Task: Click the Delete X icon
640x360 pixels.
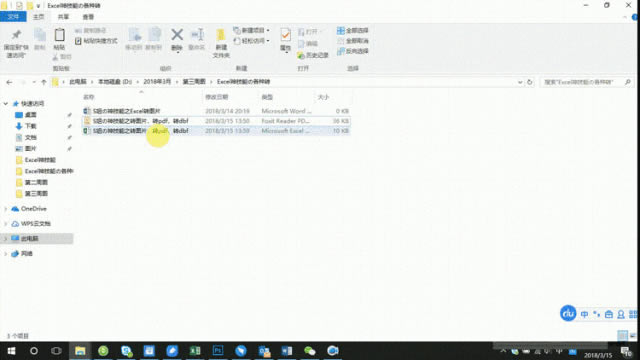Action: (x=177, y=35)
